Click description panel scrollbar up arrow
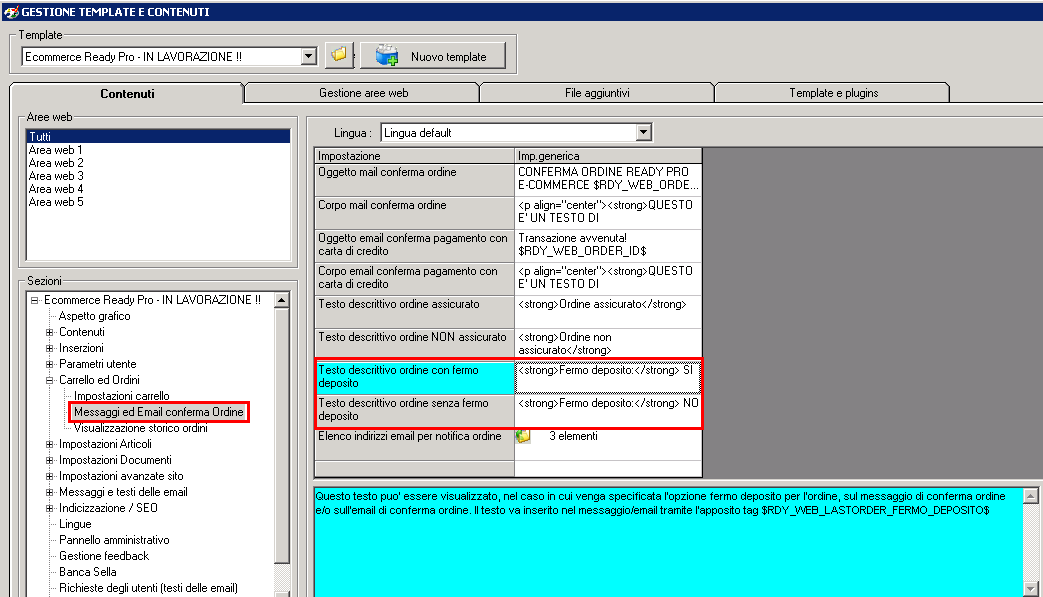 [1030, 496]
